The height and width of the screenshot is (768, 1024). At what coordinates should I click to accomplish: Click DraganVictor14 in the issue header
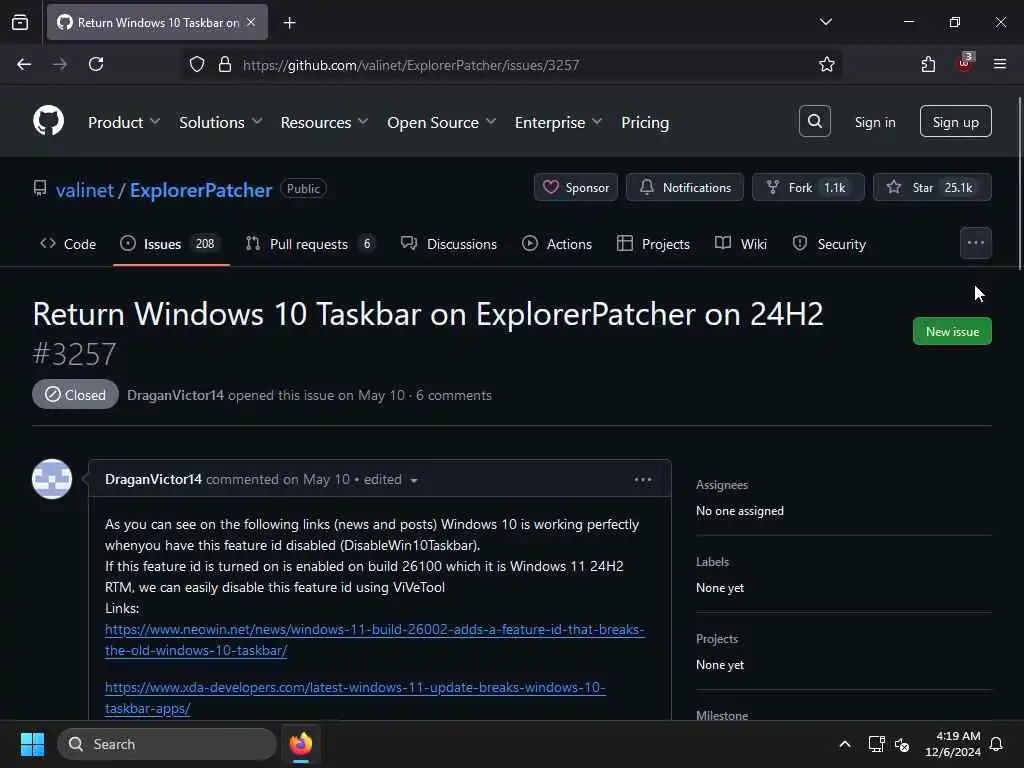click(176, 395)
